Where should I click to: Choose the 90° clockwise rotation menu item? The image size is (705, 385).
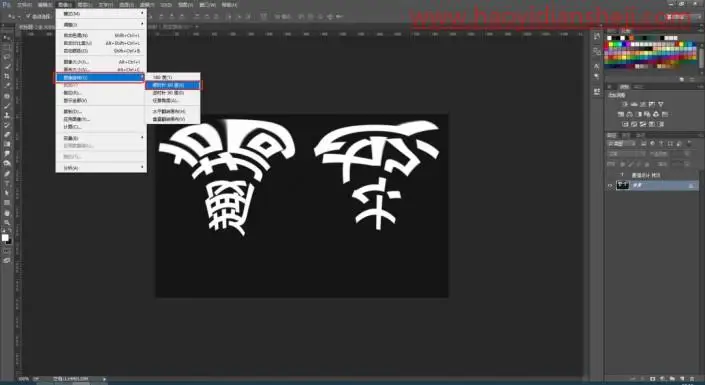click(x=174, y=85)
